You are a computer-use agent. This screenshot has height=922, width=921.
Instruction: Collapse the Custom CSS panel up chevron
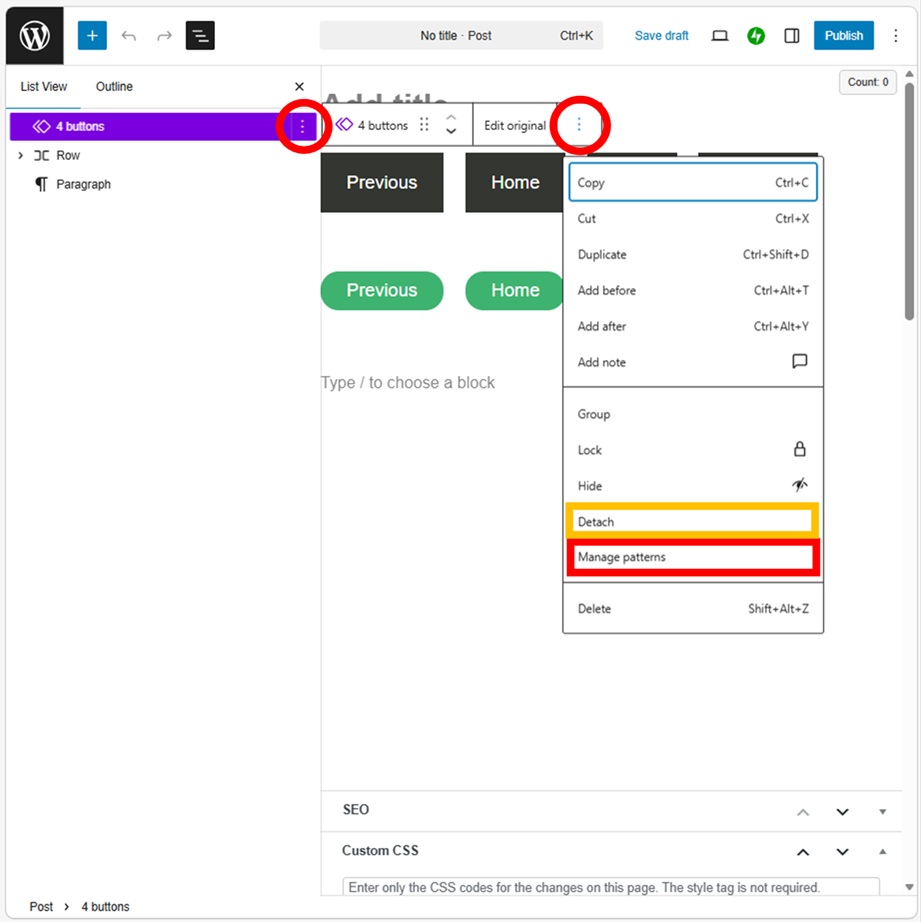pos(802,852)
